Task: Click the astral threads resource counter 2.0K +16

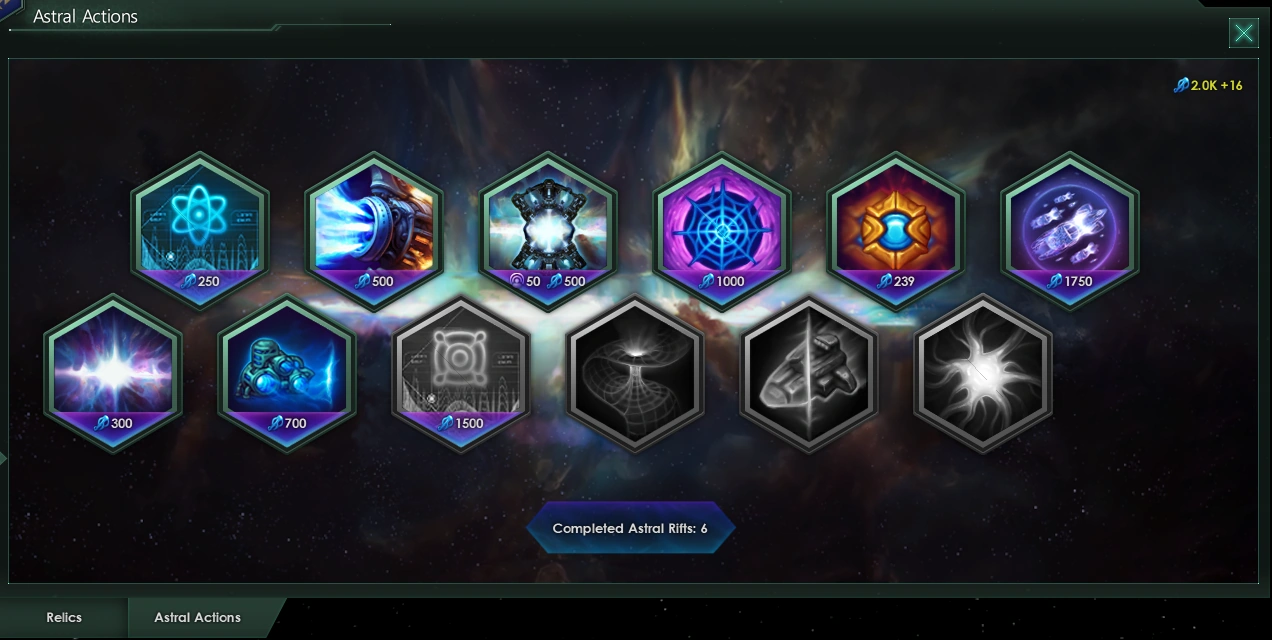Action: 1208,86
